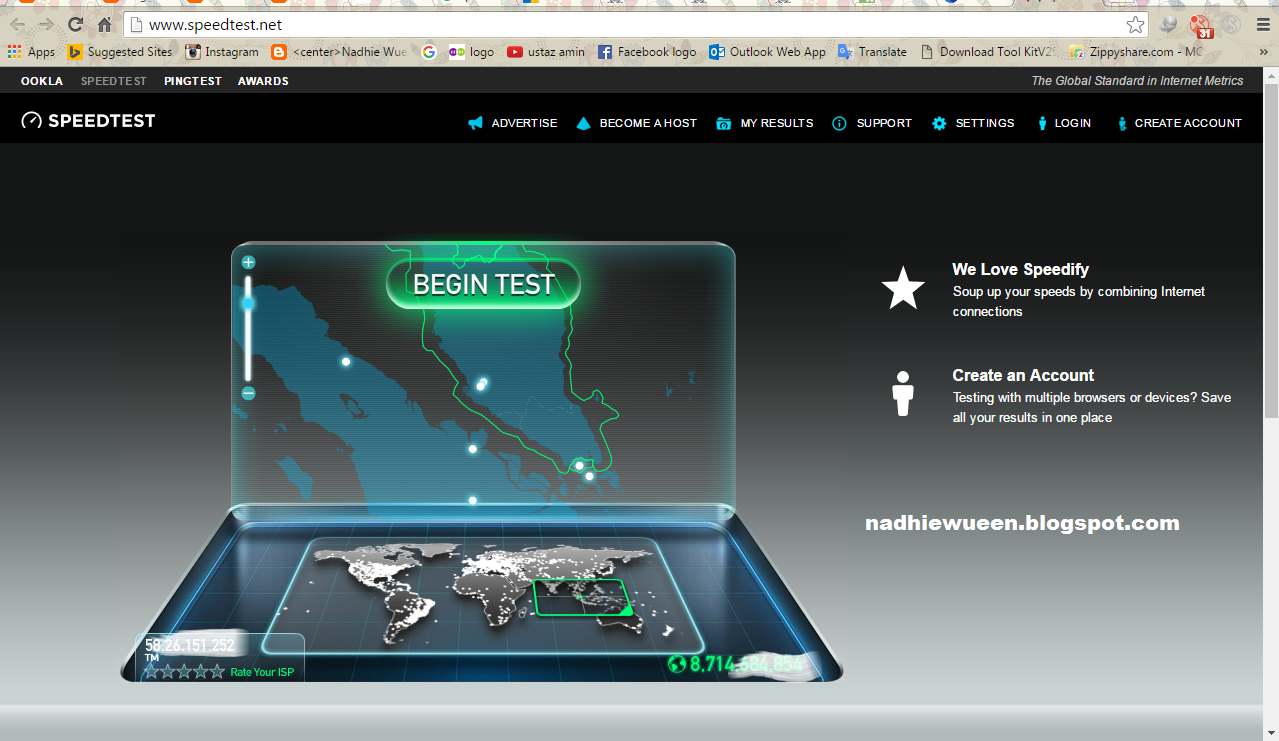Expand the bookmarks overflow chevron
This screenshot has width=1279, height=741.
tap(1263, 52)
